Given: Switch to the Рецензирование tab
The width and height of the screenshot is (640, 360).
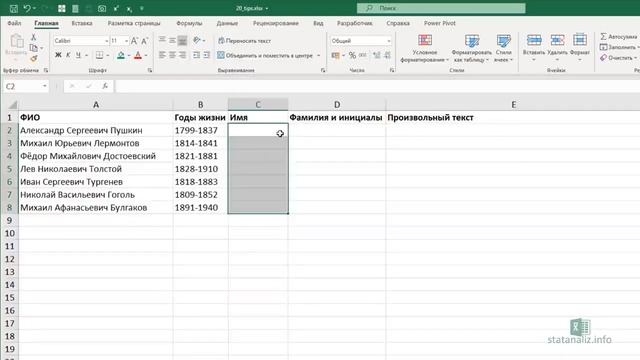Looking at the screenshot, I should click(x=276, y=23).
